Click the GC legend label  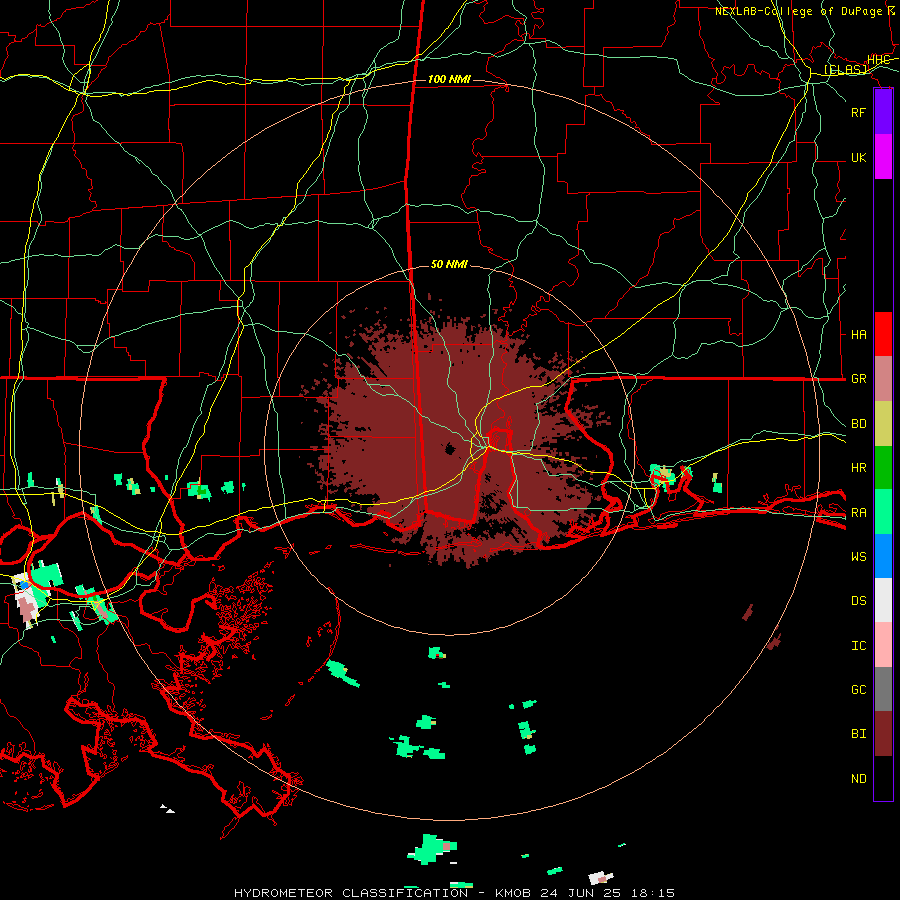859,690
